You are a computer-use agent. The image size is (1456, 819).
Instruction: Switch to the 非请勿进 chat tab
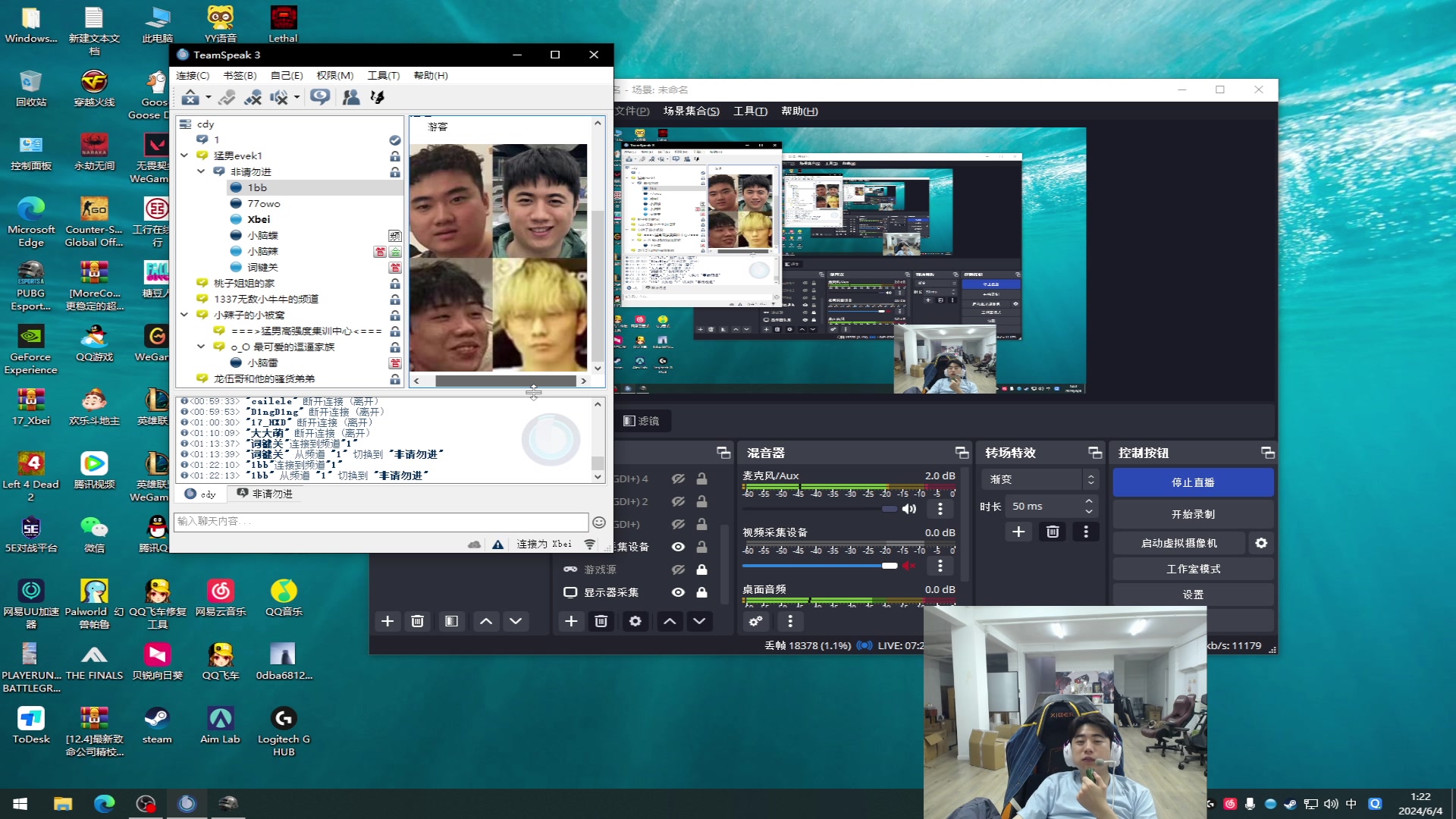[265, 494]
